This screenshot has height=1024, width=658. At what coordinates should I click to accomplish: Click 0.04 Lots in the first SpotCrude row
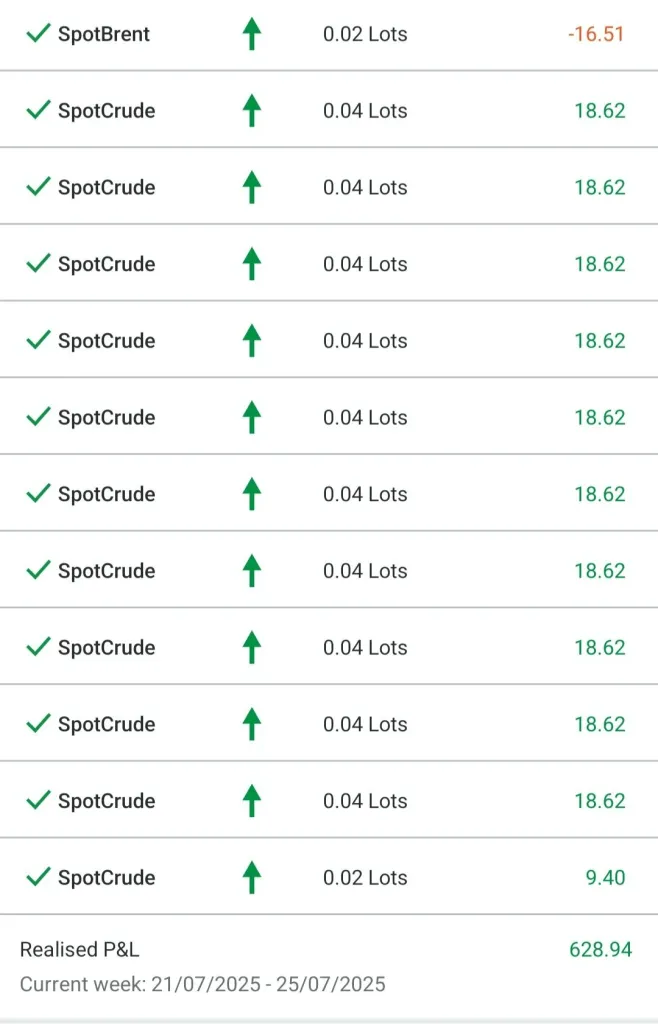(365, 111)
